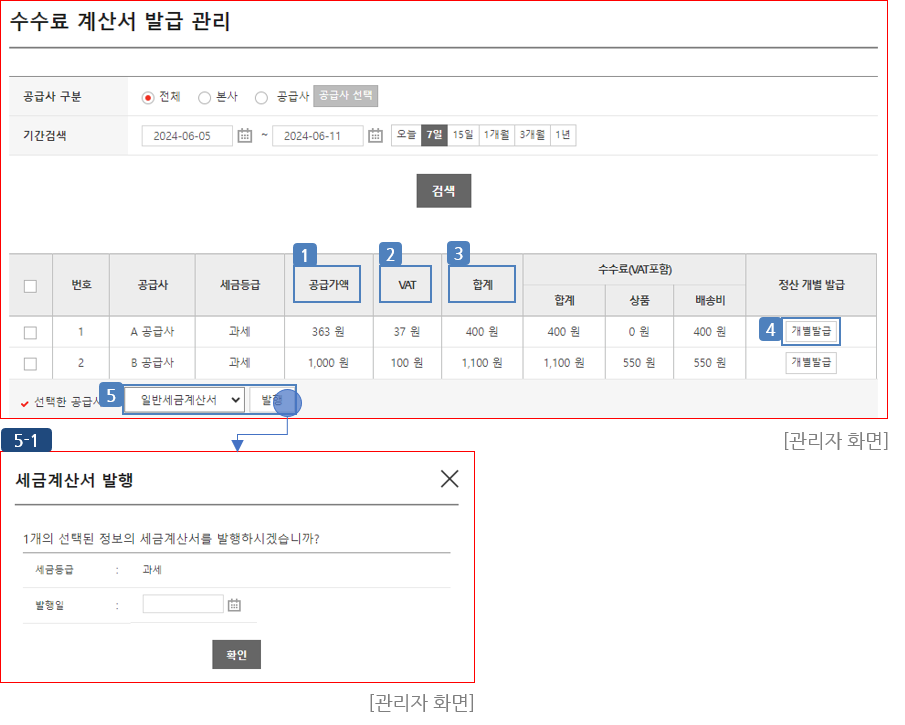This screenshot has width=905, height=725.
Task: Set period to 3개월
Action: click(x=532, y=135)
